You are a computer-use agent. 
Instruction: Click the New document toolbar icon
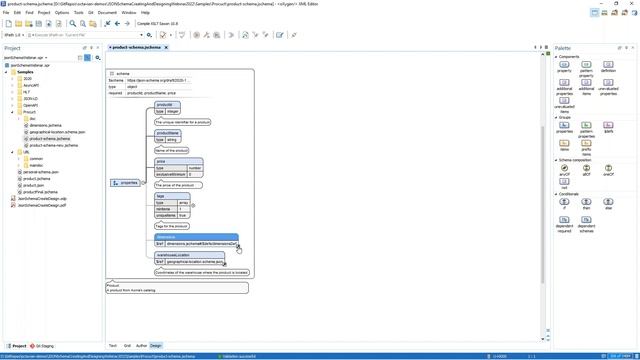[x=9, y=24]
